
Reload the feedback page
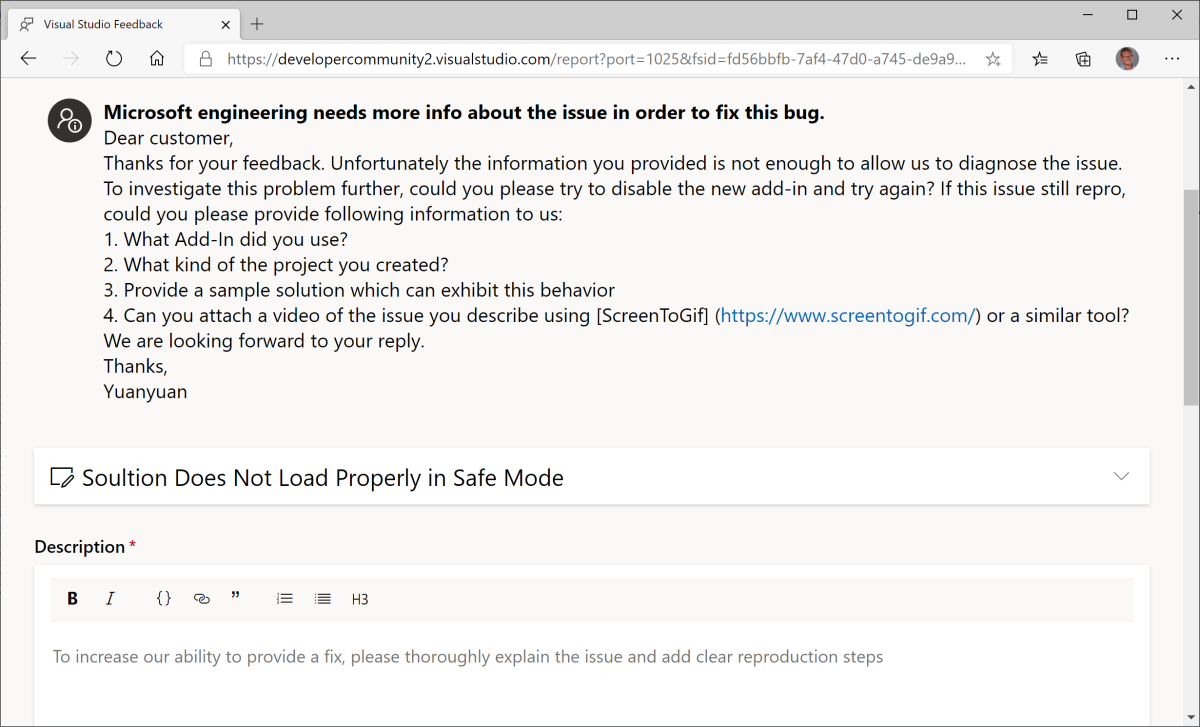pos(114,58)
